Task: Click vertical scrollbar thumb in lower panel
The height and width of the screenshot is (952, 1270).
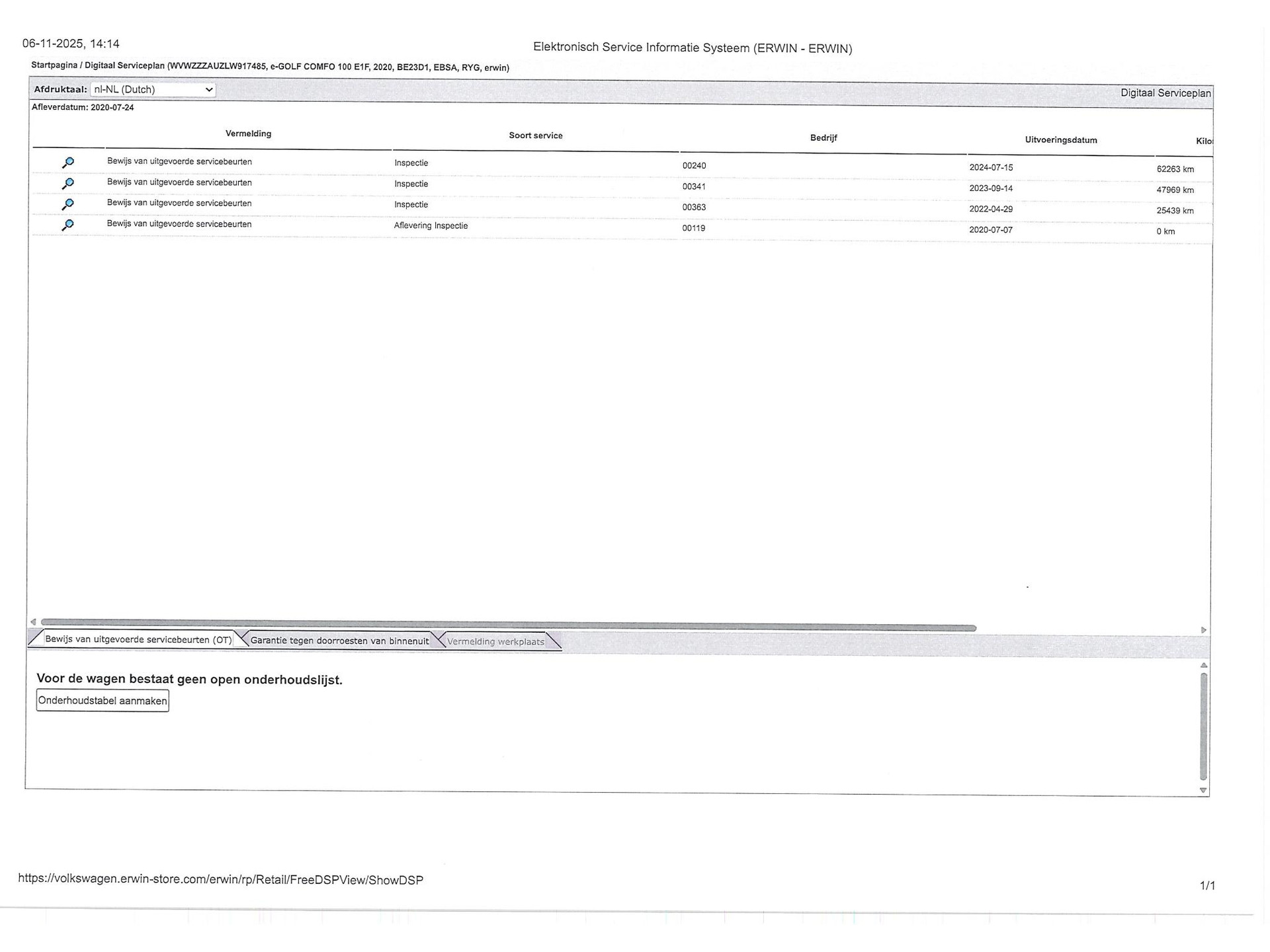Action: click(1203, 726)
